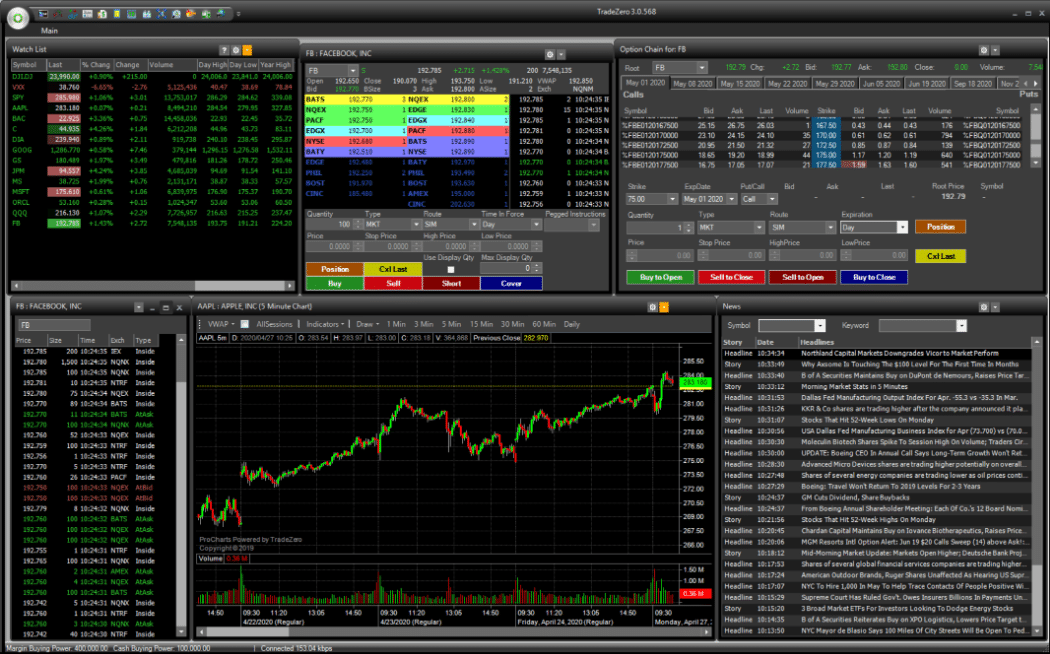Click the blue crossed arrows toolbar icon
Viewport: 1050px width, 654px height.
point(161,13)
